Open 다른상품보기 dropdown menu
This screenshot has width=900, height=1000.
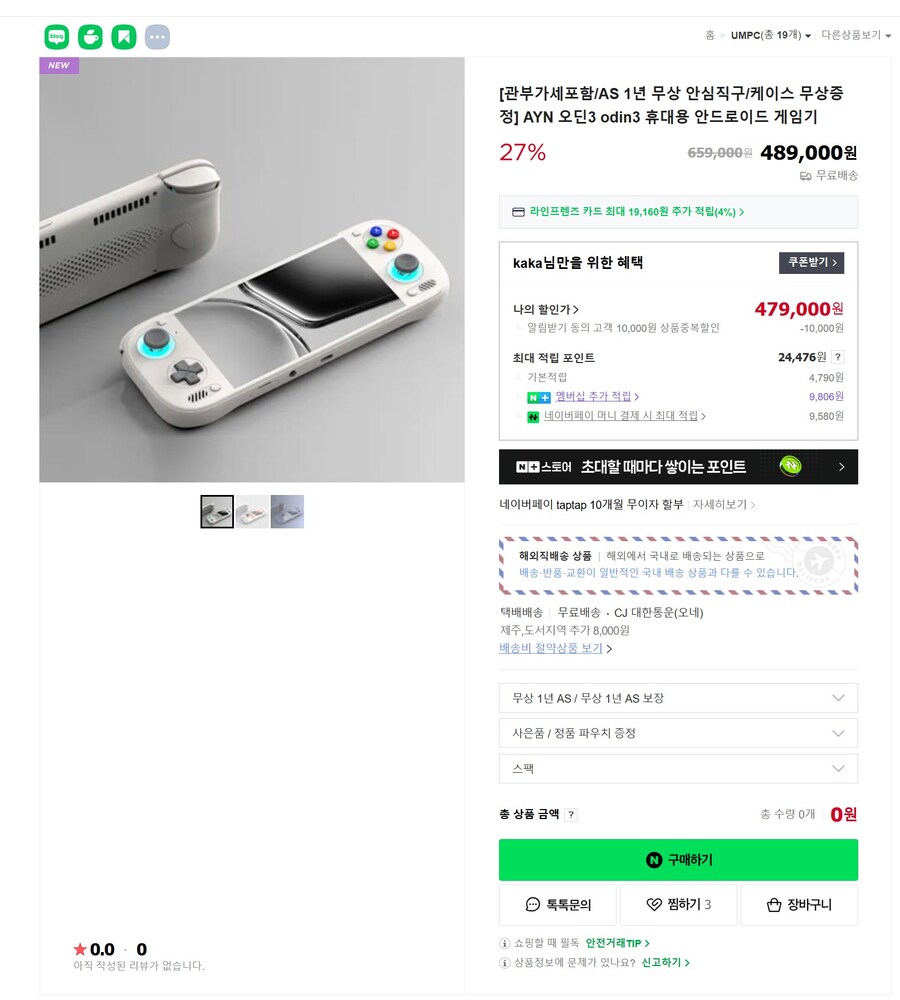click(x=856, y=35)
